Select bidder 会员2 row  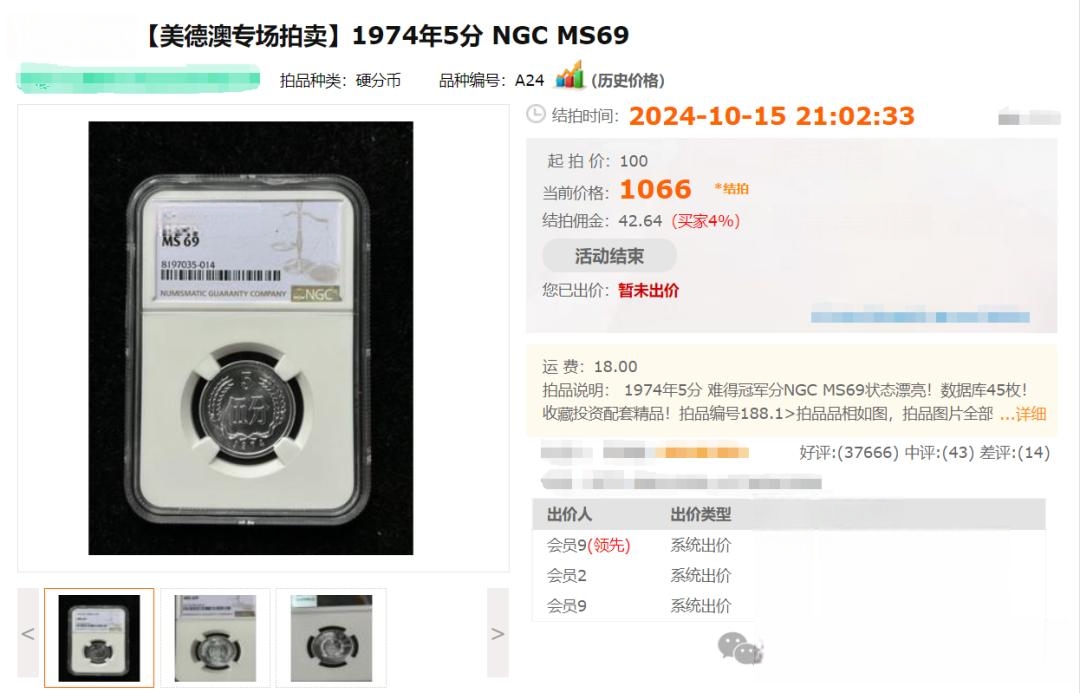643,575
